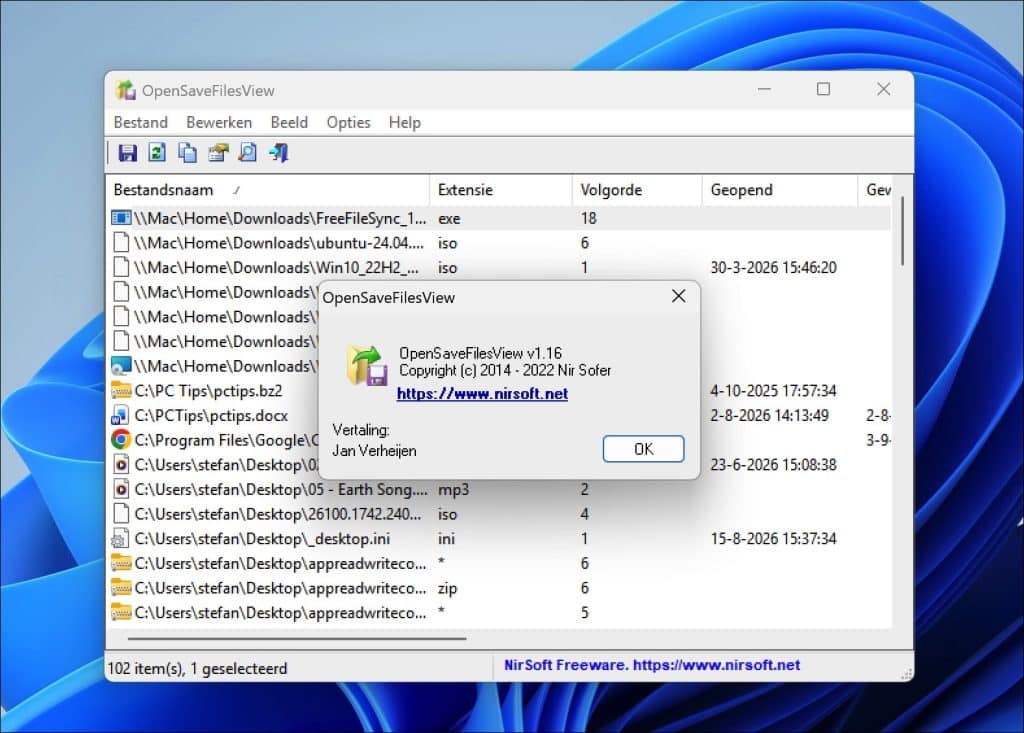Close the About dialog with its X
This screenshot has height=733, width=1024.
click(x=679, y=297)
